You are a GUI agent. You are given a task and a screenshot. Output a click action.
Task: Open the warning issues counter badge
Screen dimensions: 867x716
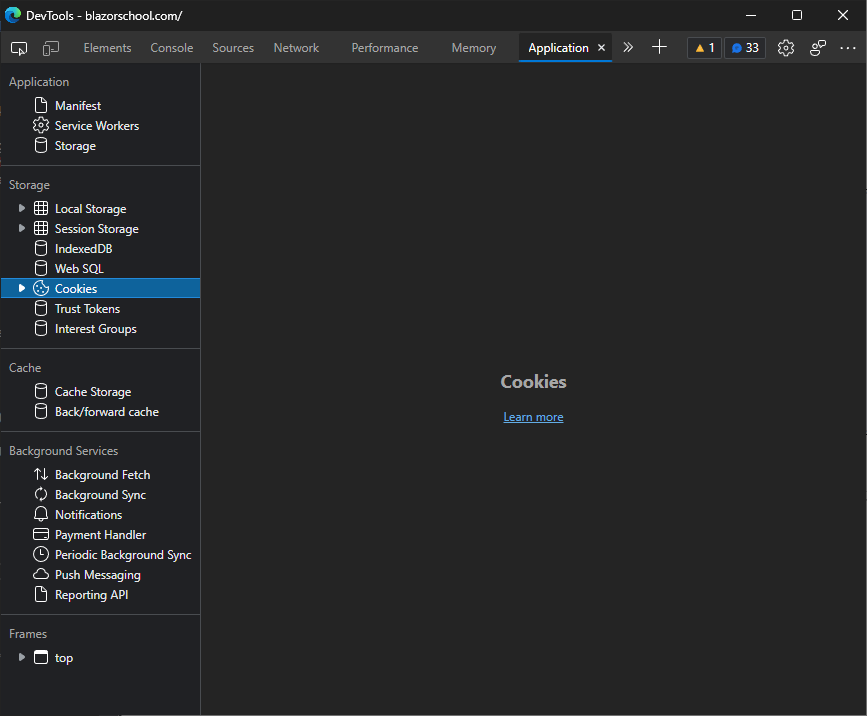704,48
